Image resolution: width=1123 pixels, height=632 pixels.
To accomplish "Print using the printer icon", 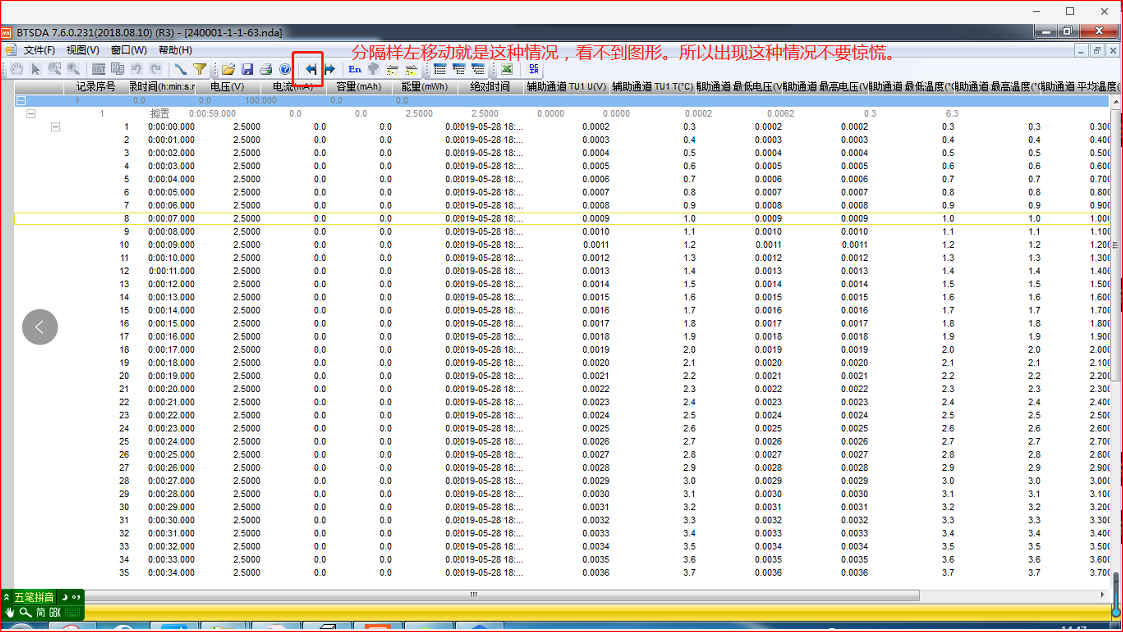I will click(x=266, y=69).
